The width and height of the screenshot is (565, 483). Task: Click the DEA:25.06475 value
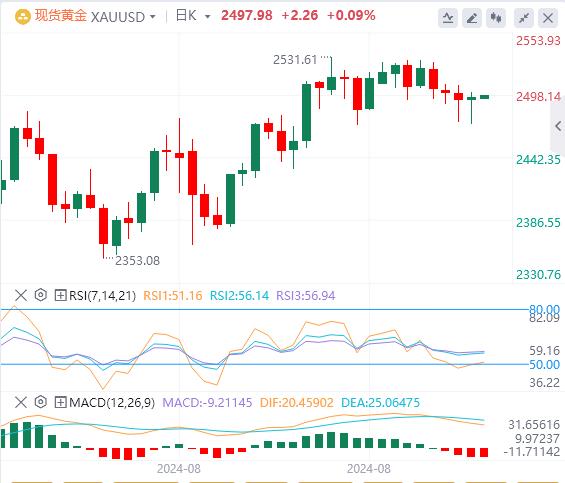pyautogui.click(x=381, y=403)
